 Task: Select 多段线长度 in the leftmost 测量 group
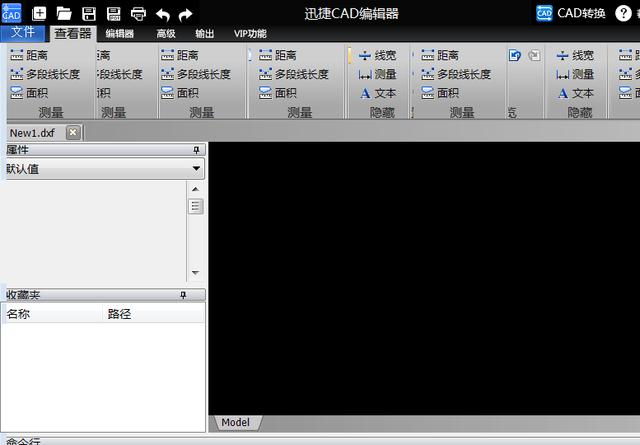click(45, 74)
